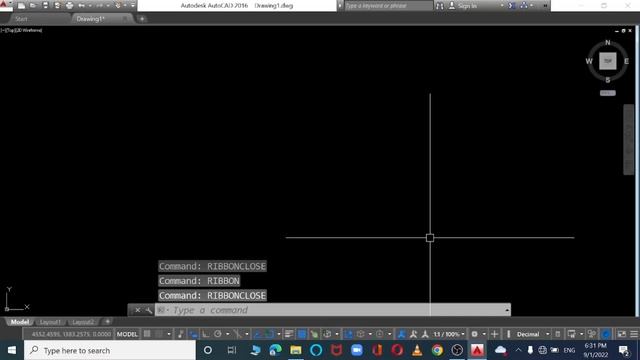Switch to the Layout1 tab
Image resolution: width=640 pixels, height=360 pixels.
[x=50, y=322]
